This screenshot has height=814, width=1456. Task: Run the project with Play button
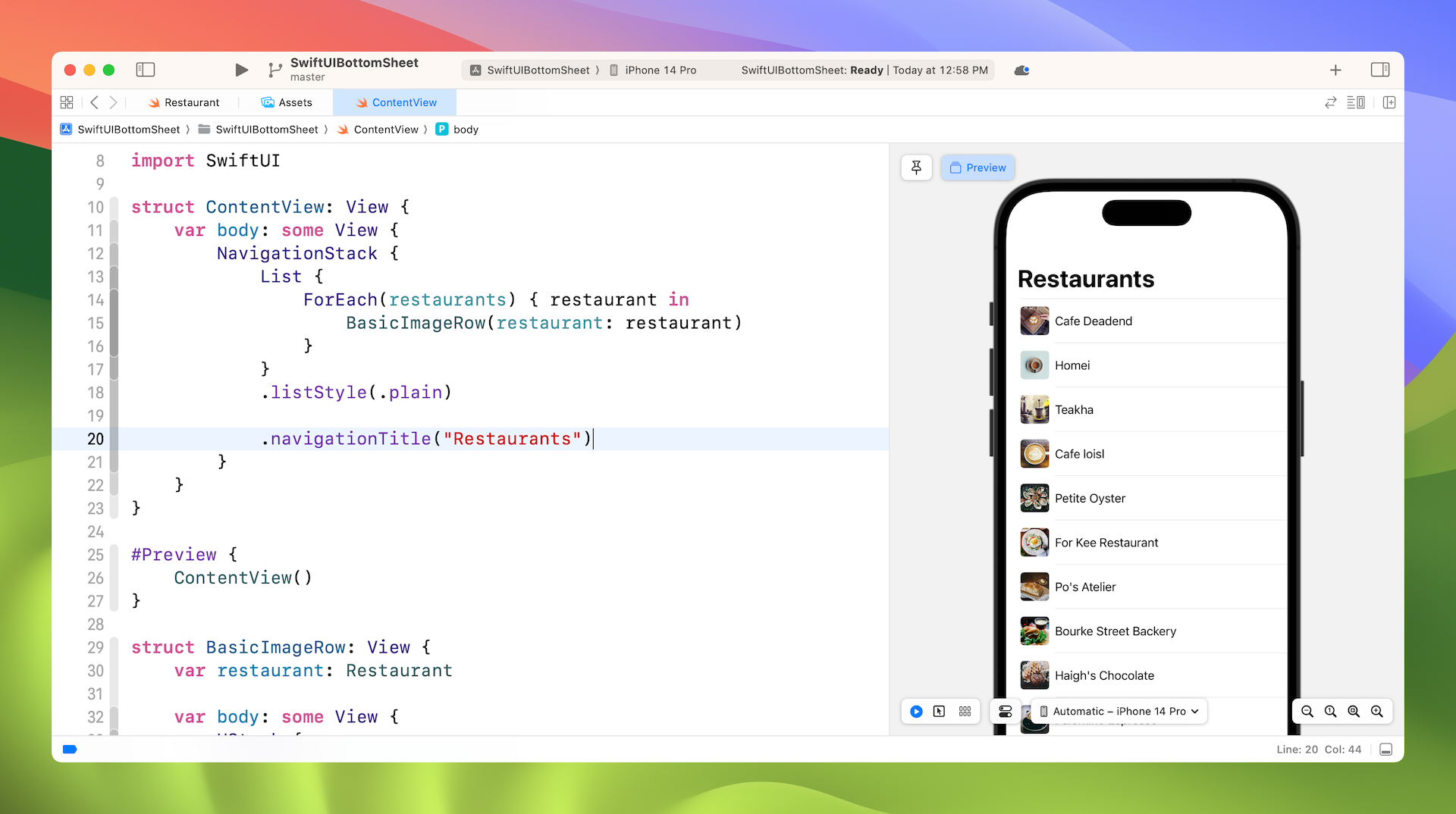(x=241, y=70)
